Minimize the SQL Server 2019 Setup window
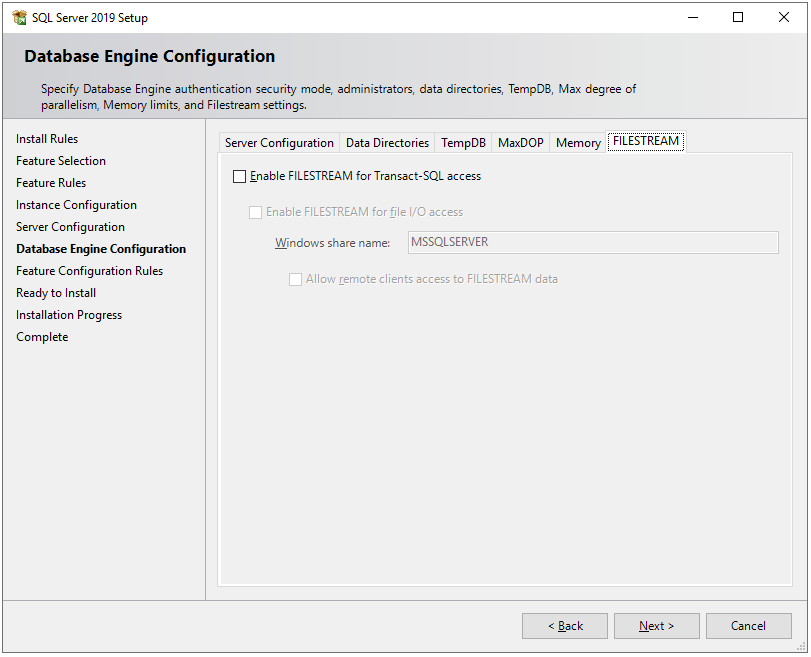Screen dimensions: 811x657 [x=693, y=18]
